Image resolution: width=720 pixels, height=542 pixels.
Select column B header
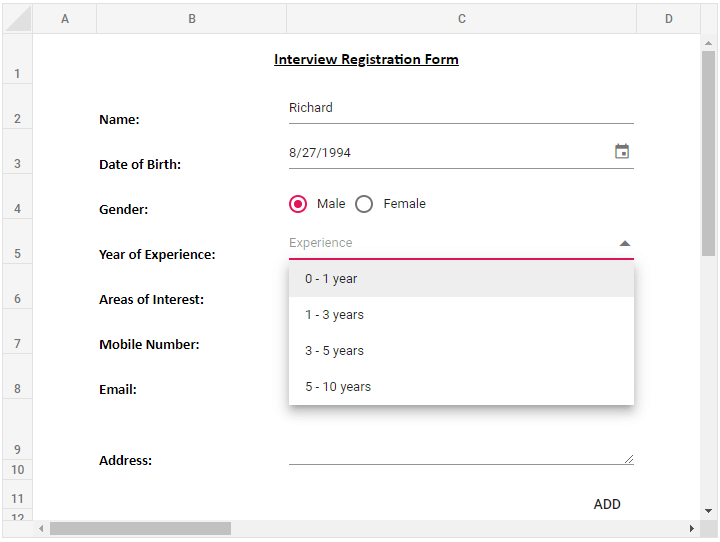(191, 19)
